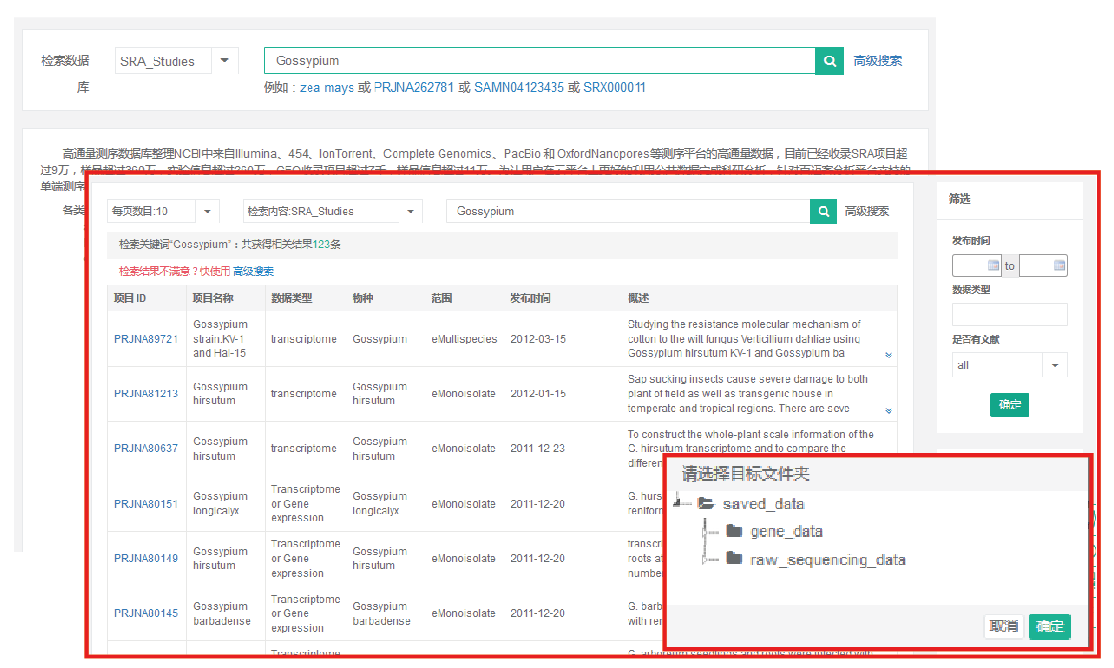Open the 是否有文献 'all' dropdown
1114x668 pixels.
click(1054, 365)
